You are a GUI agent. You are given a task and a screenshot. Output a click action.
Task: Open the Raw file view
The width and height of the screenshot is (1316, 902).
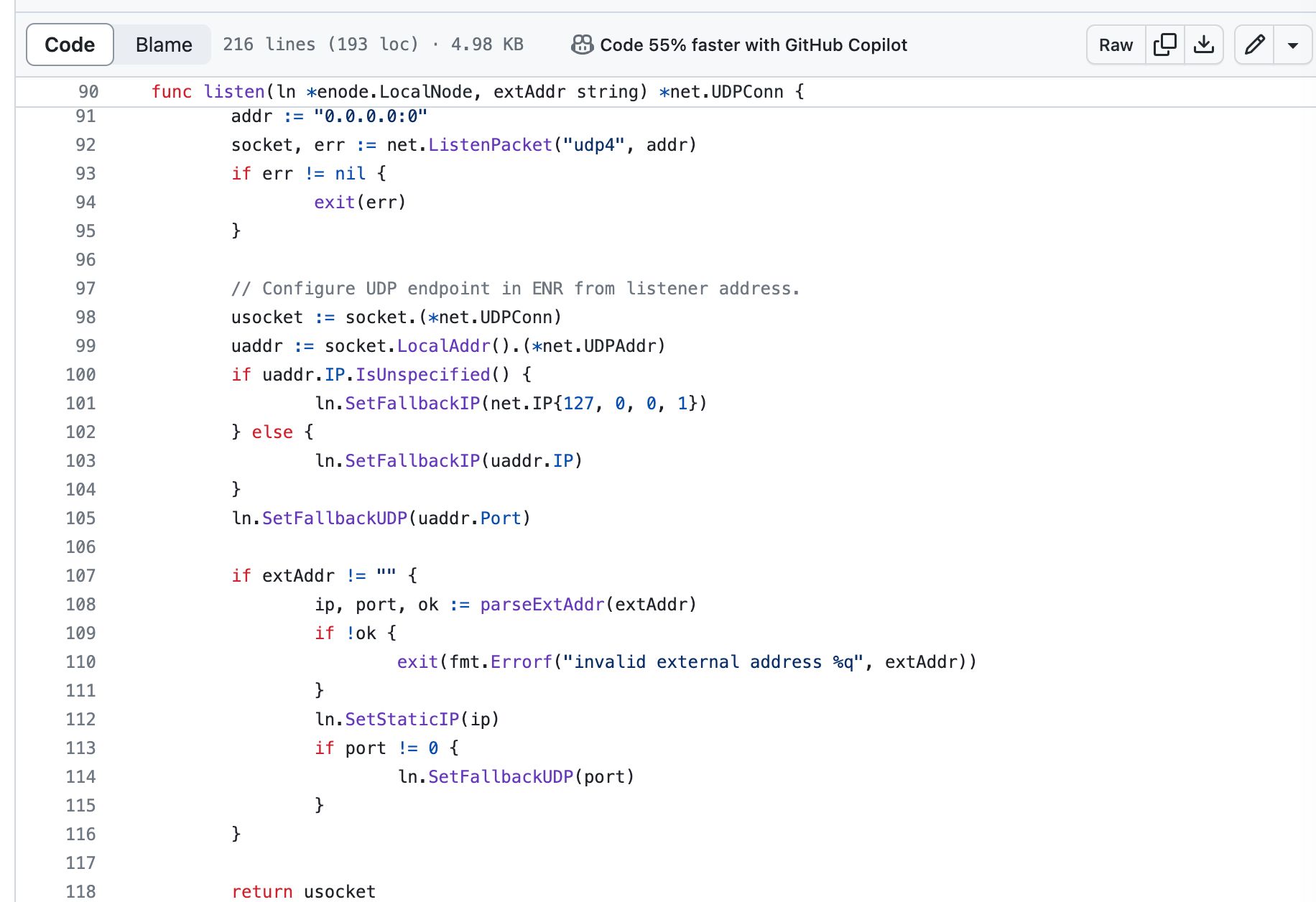pos(1116,45)
